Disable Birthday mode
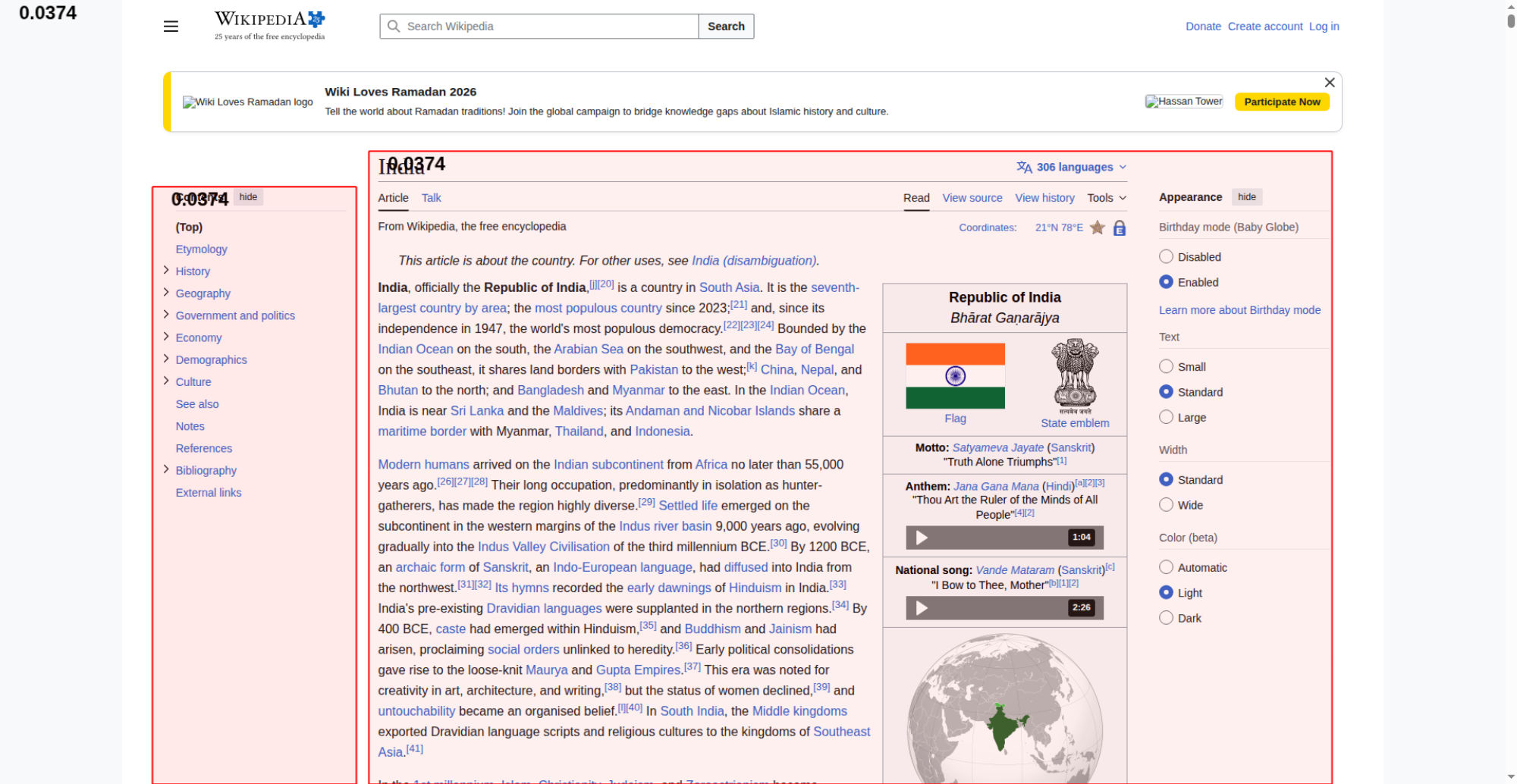 (1166, 257)
